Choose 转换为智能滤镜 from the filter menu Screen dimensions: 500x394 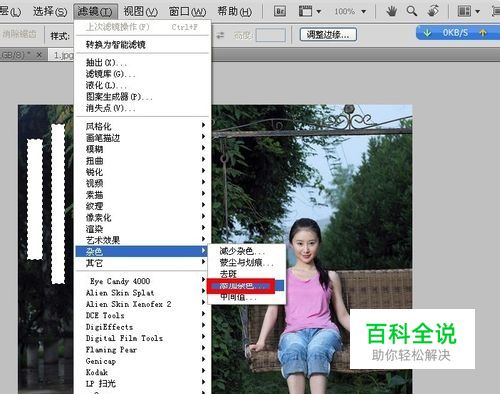pyautogui.click(x=143, y=44)
